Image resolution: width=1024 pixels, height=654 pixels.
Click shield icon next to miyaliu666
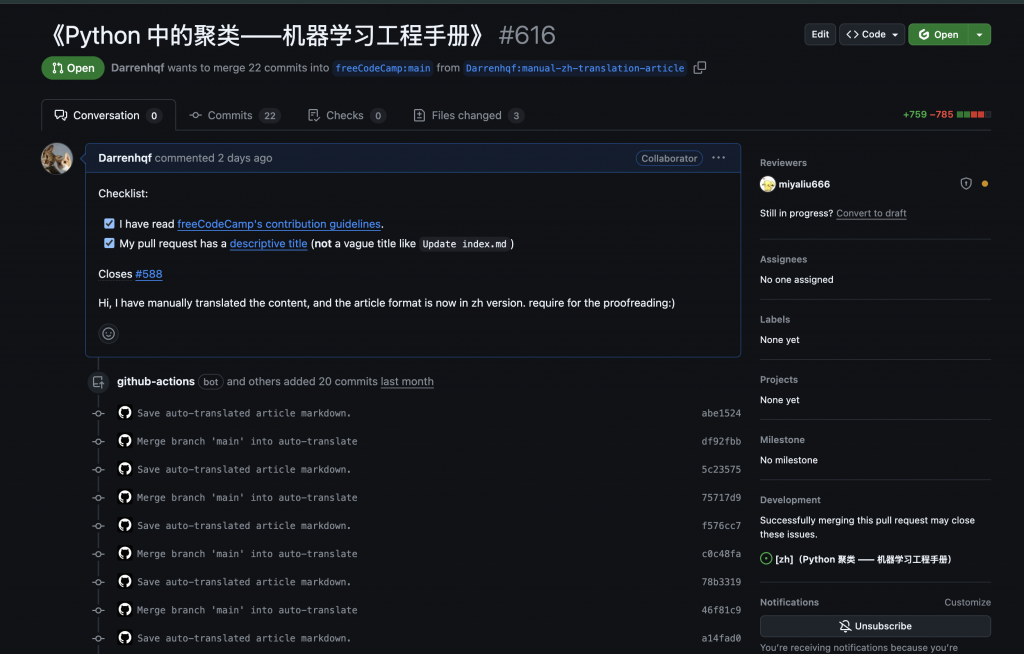(966, 184)
